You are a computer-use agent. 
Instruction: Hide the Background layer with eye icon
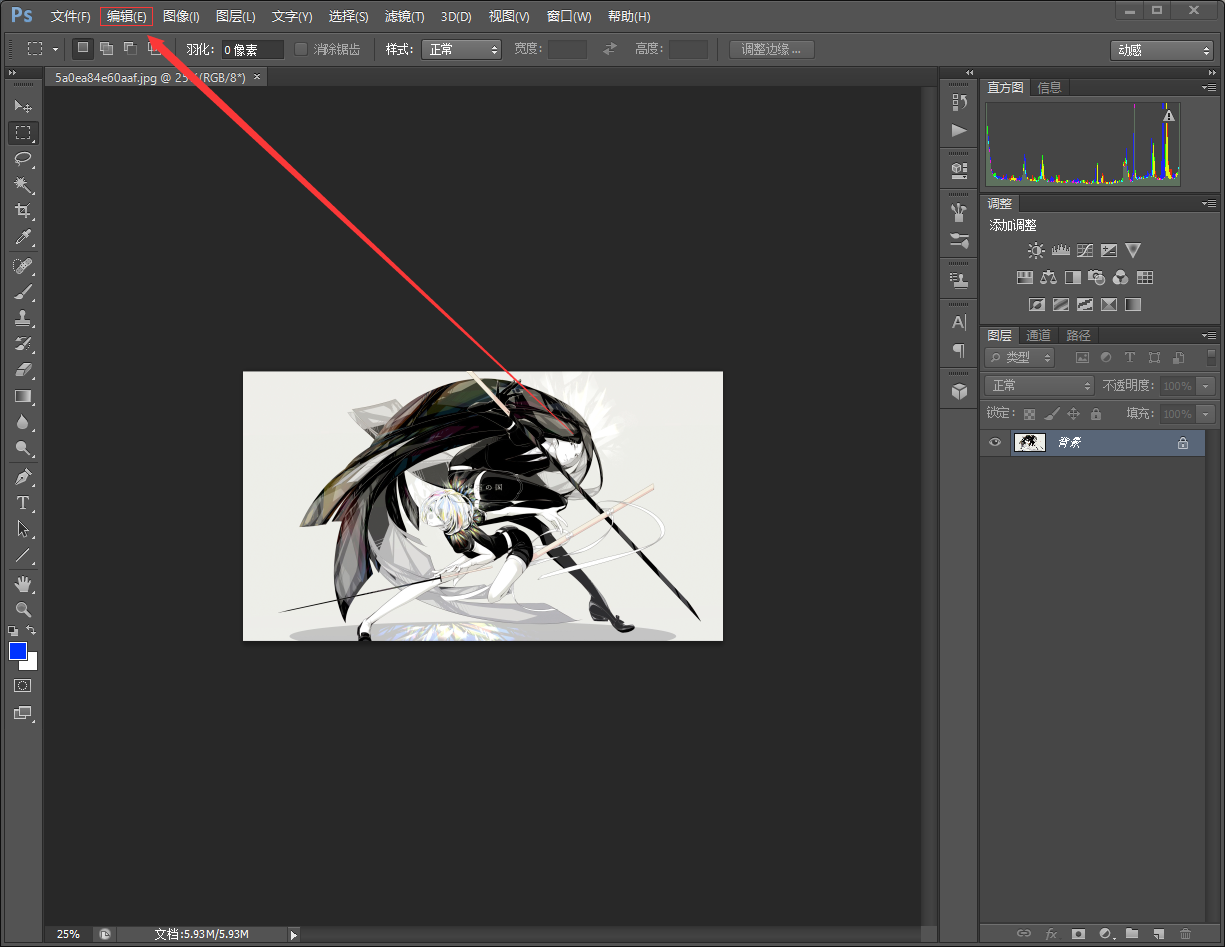pos(994,442)
